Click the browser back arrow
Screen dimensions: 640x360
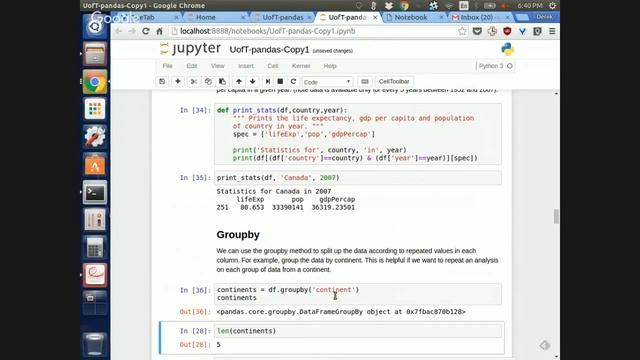(118, 31)
